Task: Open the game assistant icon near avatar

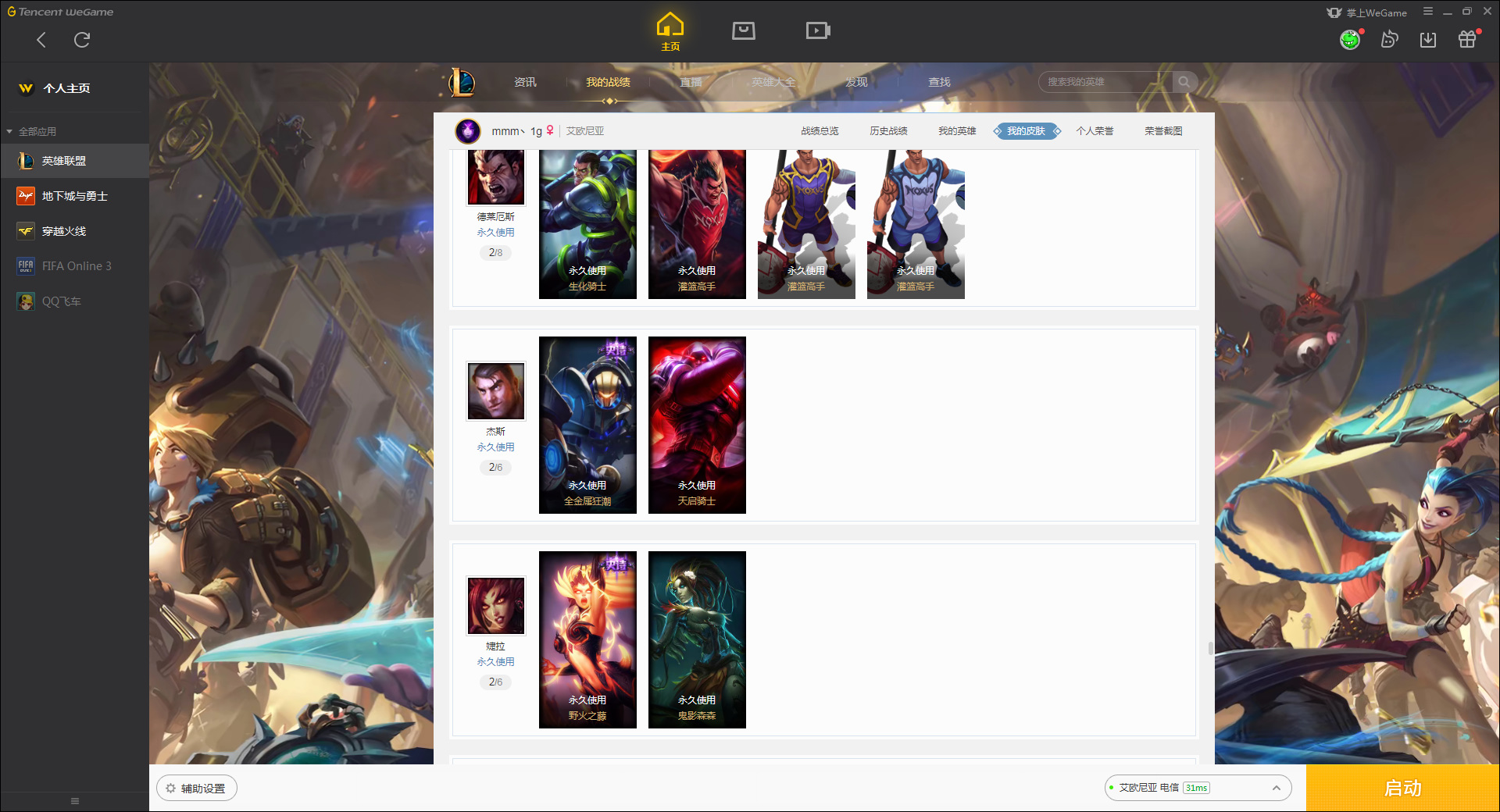Action: click(x=1389, y=40)
